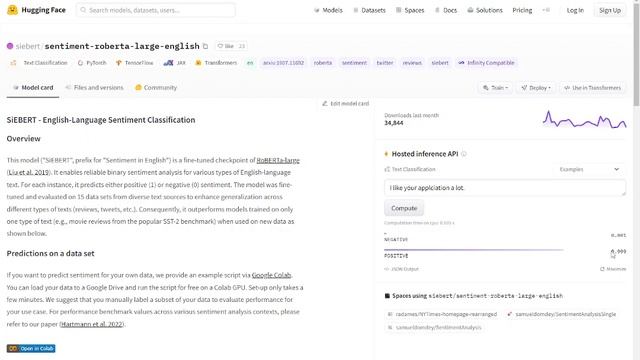Open the Hartmann et al. 2022 paper link
640x360 pixels.
(x=92, y=324)
